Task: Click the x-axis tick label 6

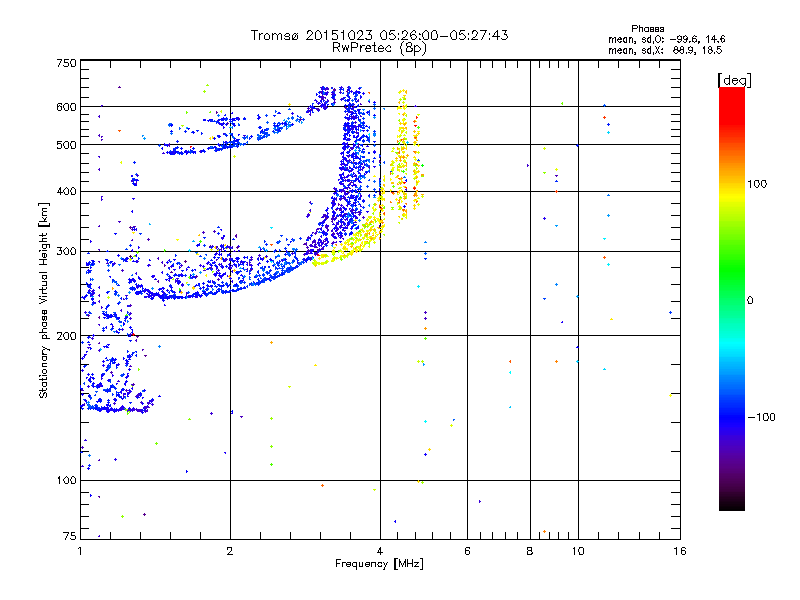Action: [x=467, y=551]
